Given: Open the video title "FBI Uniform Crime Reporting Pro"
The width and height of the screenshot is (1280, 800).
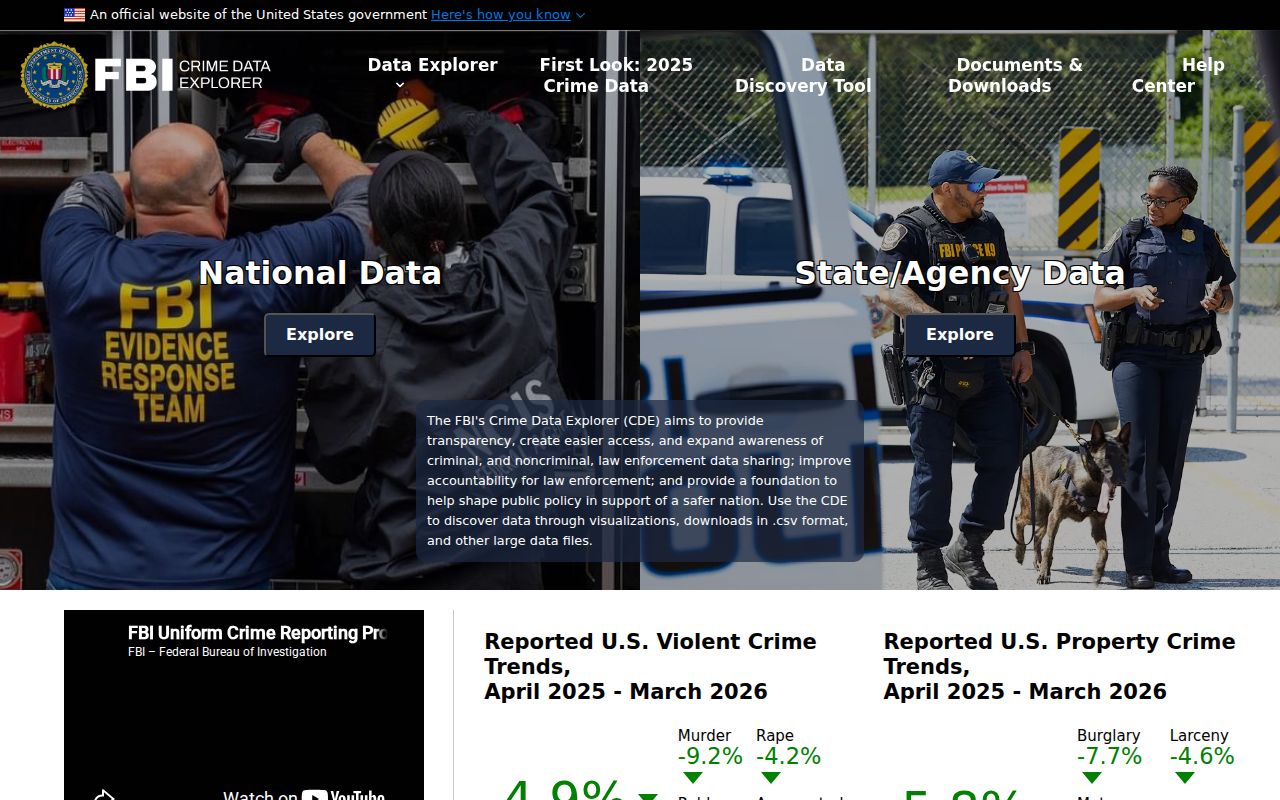Looking at the screenshot, I should 257,633.
